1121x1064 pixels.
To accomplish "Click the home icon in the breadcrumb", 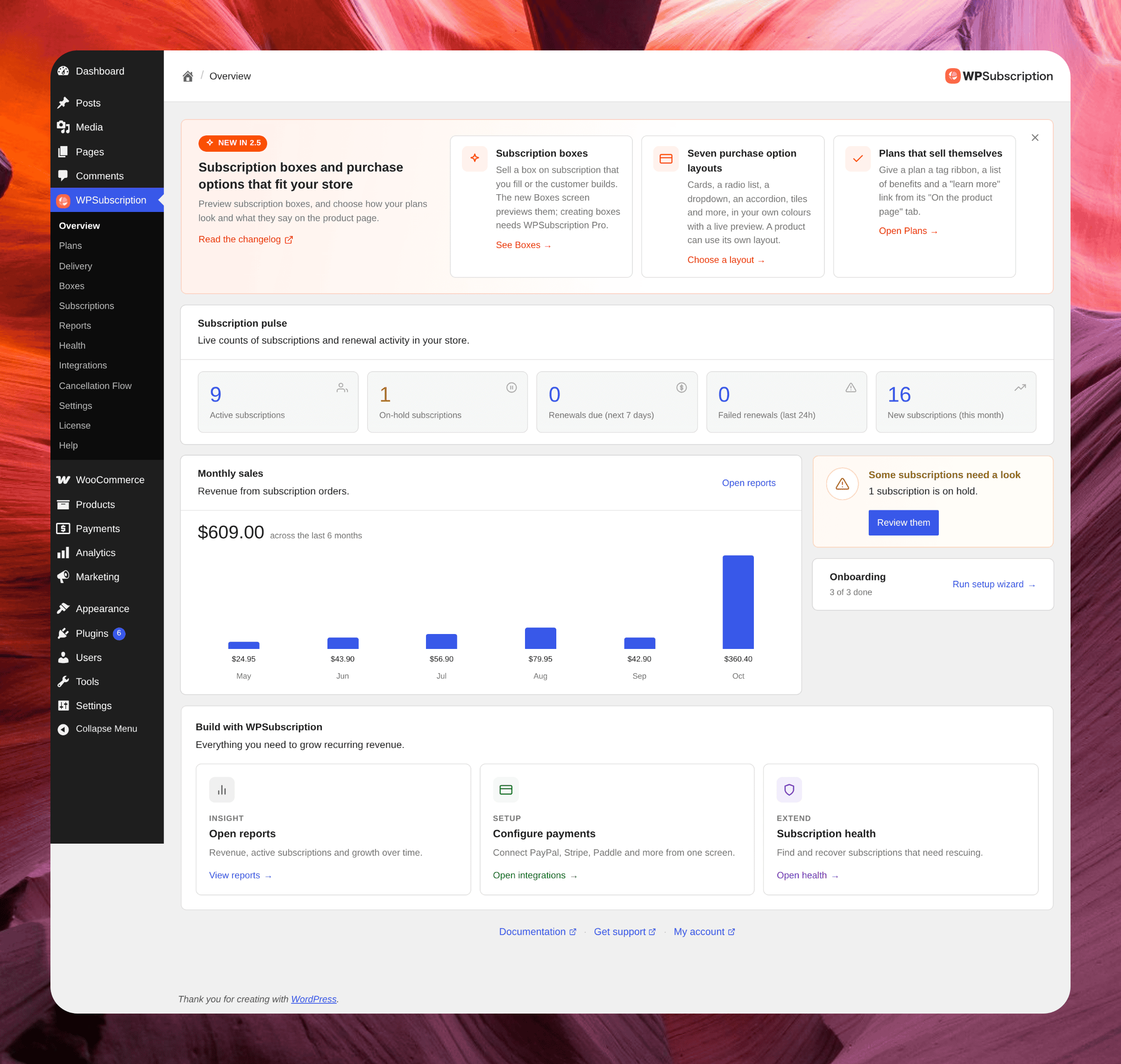I will tap(188, 76).
